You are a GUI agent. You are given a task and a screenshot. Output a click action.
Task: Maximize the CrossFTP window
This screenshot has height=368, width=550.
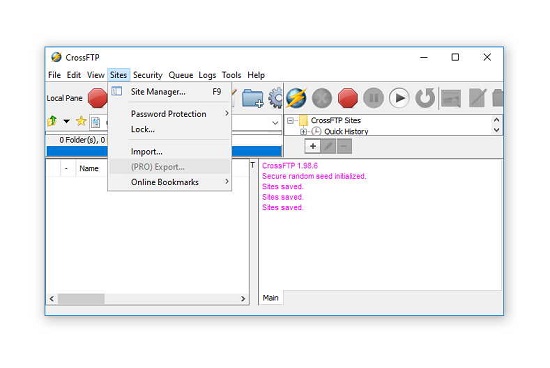(x=455, y=57)
